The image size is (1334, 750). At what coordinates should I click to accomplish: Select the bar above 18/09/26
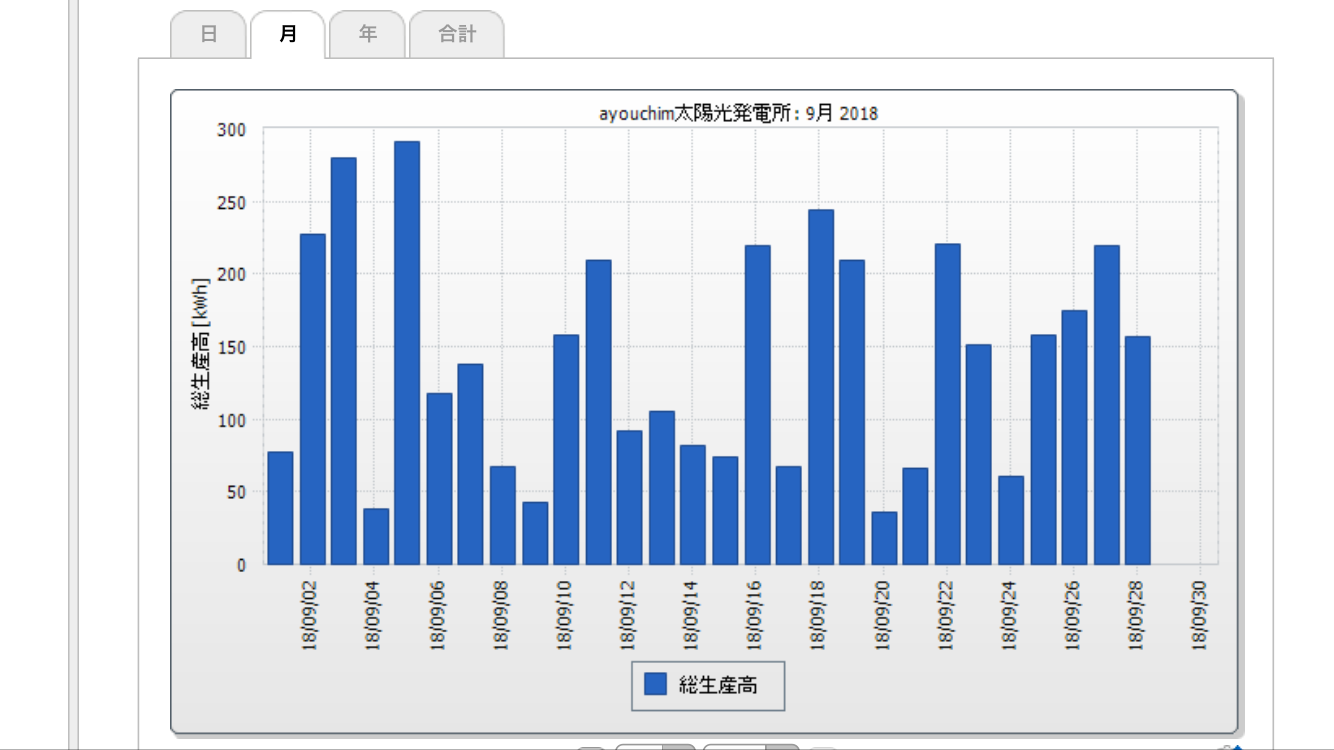(1074, 438)
